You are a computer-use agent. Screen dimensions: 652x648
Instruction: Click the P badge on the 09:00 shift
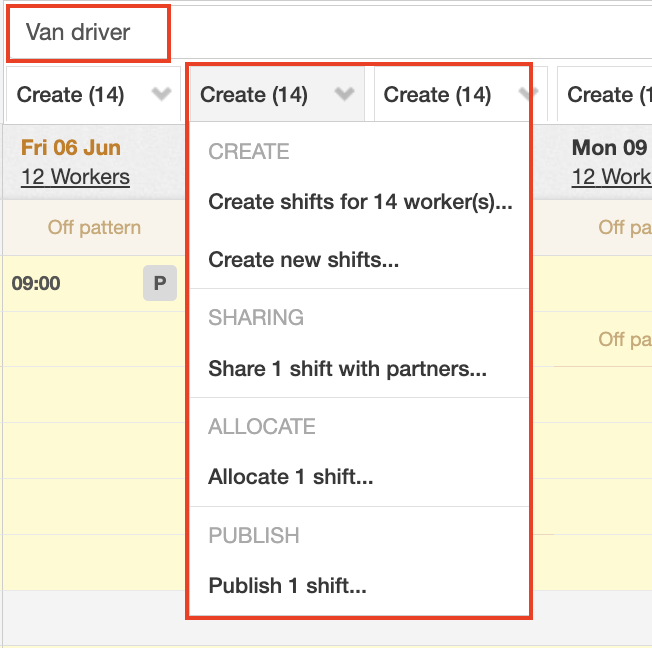(159, 284)
